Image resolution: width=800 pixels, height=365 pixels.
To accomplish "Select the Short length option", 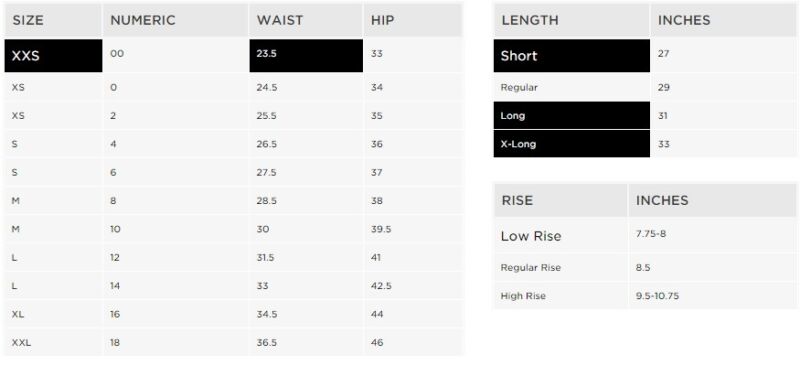I will (x=571, y=55).
